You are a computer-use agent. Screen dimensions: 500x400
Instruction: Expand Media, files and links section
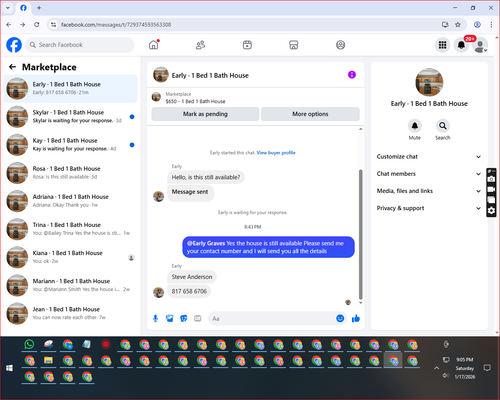click(429, 191)
